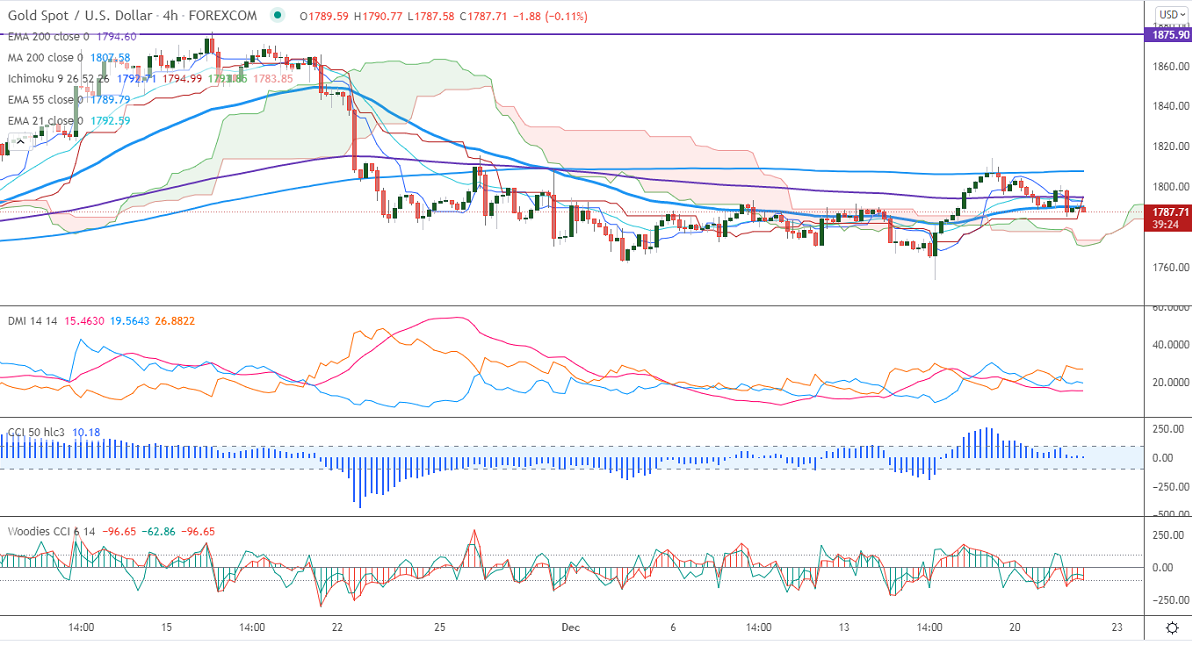Click the MA 200 value 1807.58
The width and height of the screenshot is (1192, 645).
coord(110,58)
